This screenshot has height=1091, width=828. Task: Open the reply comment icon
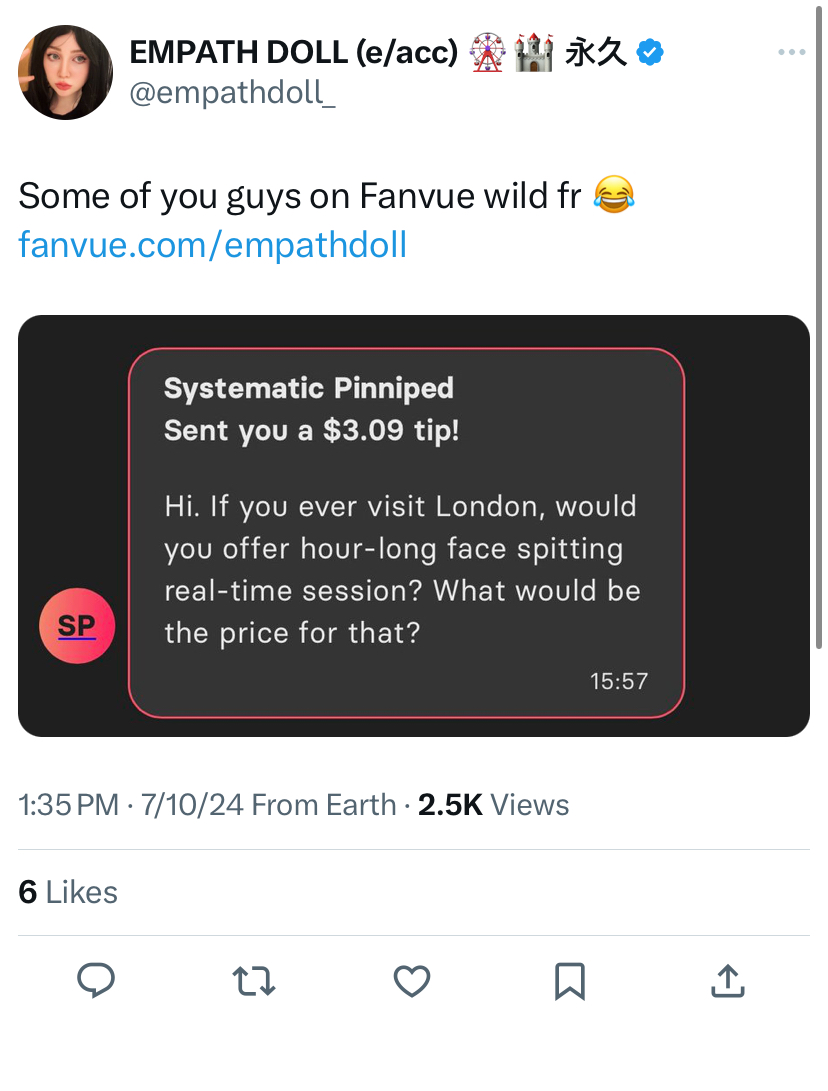[95, 981]
